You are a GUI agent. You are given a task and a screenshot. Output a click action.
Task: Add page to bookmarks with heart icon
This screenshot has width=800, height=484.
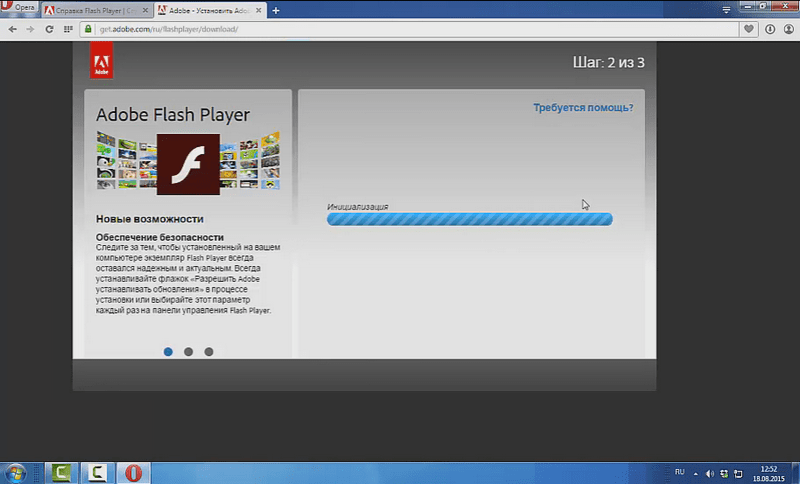click(748, 29)
